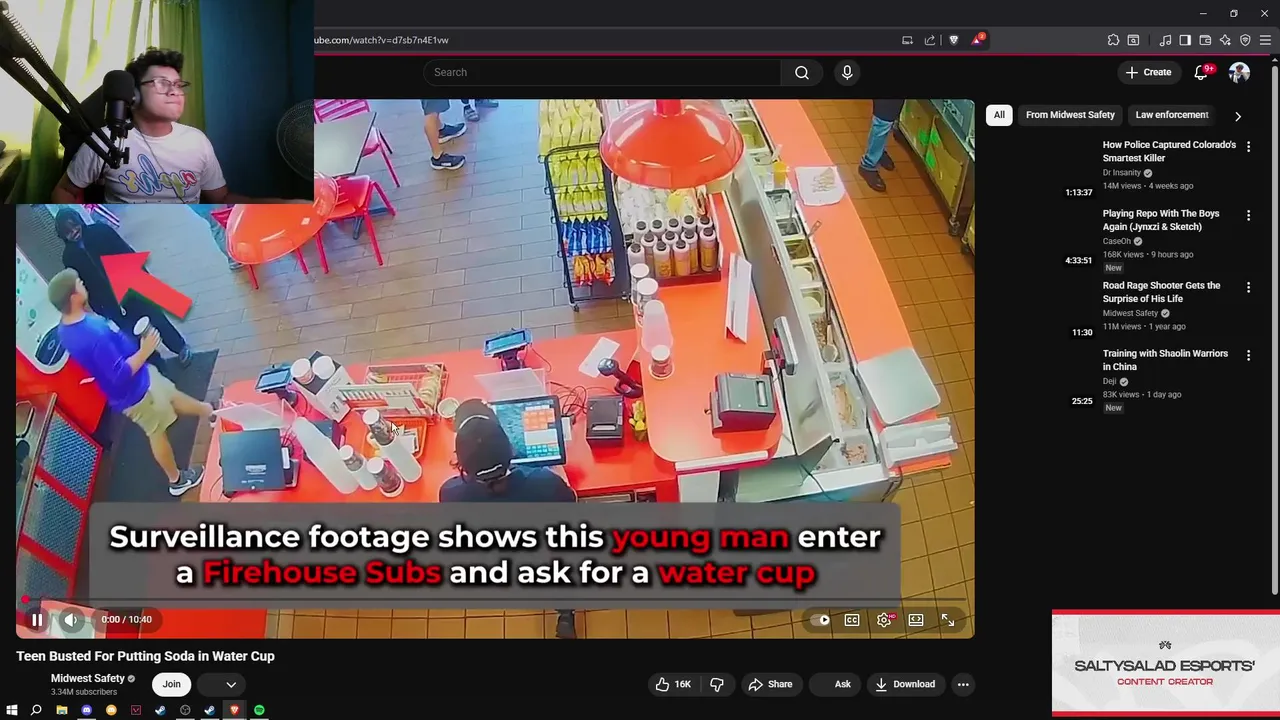Image resolution: width=1280 pixels, height=720 pixels.
Task: Switch to theater mode view
Action: point(916,620)
